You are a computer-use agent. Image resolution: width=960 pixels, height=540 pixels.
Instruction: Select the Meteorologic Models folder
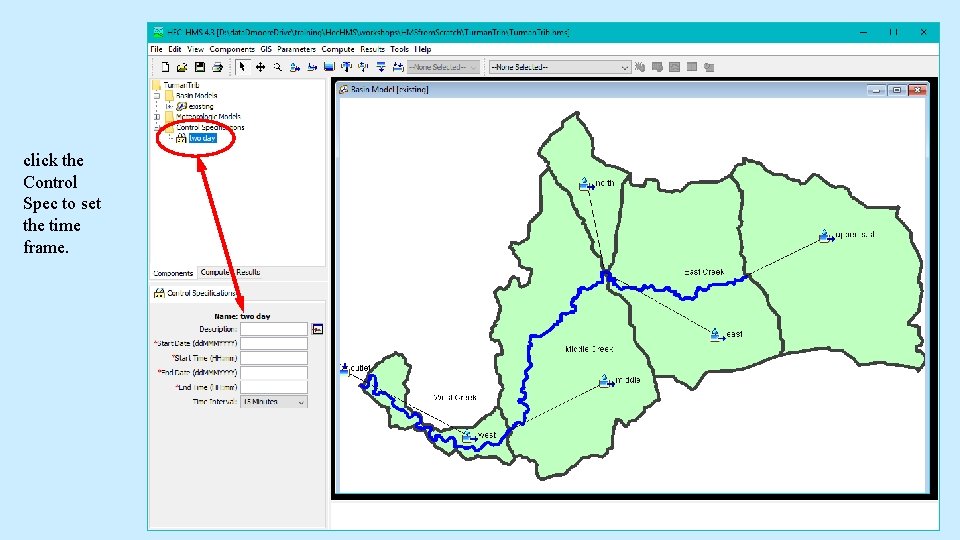pyautogui.click(x=208, y=116)
